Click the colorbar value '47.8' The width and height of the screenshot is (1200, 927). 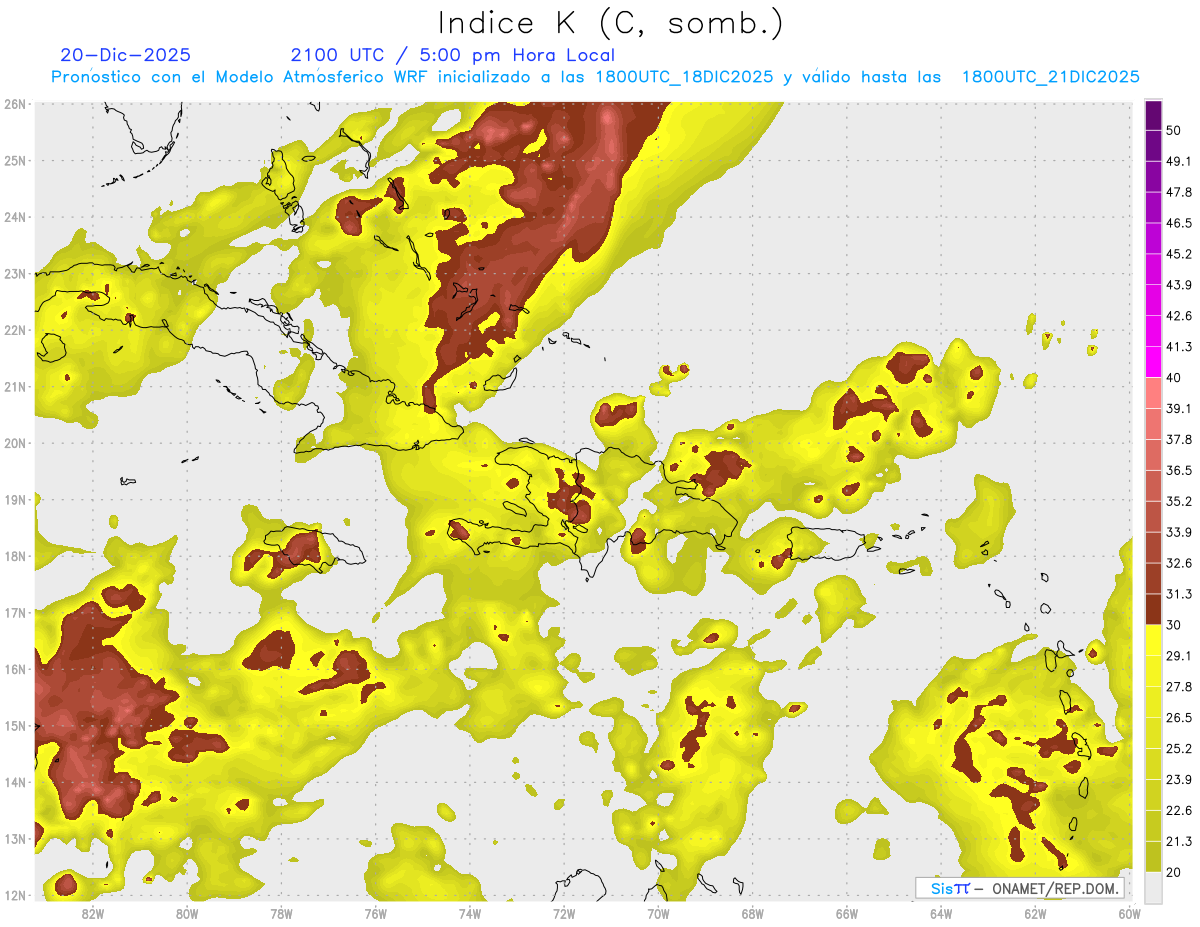click(x=1179, y=192)
